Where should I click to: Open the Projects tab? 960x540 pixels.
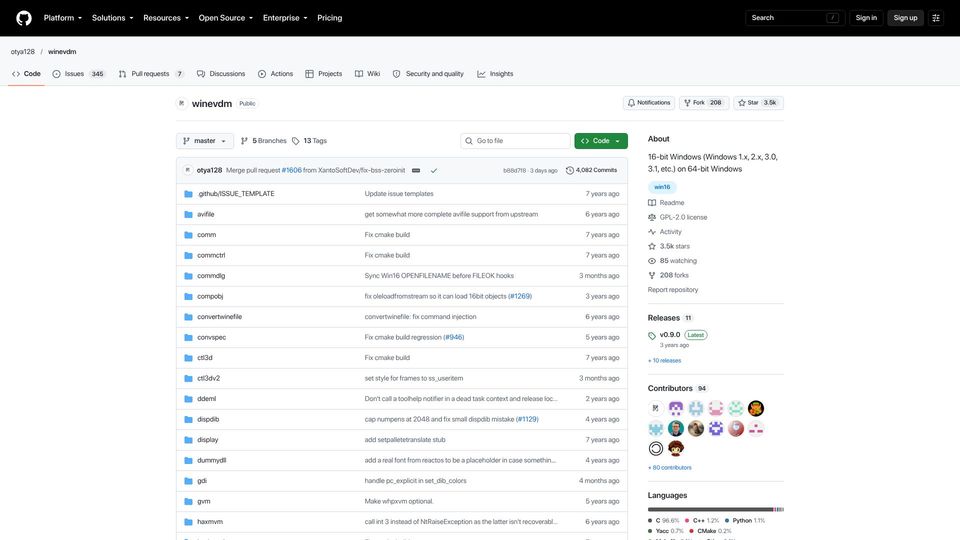point(323,73)
